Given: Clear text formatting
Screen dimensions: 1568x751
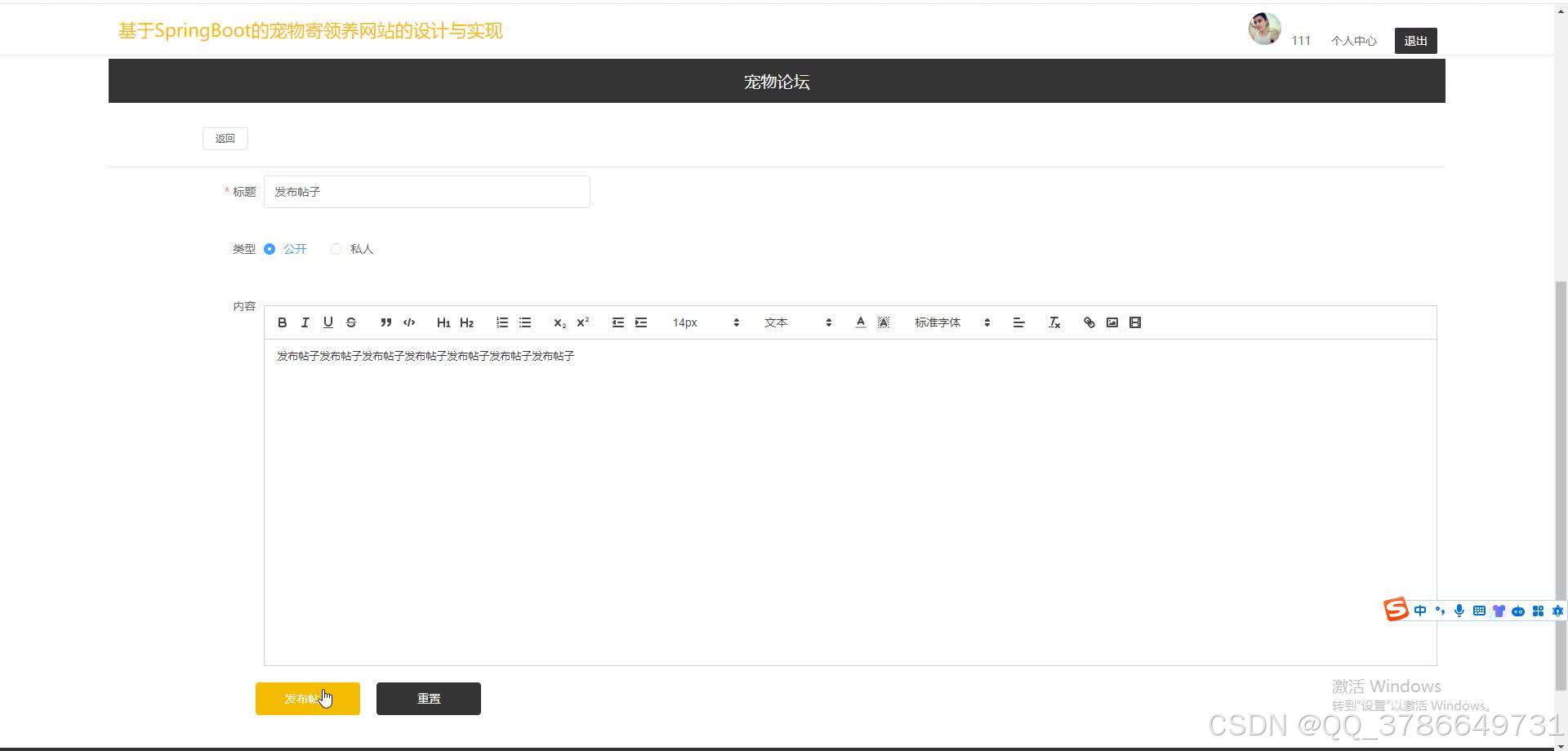Looking at the screenshot, I should [x=1053, y=322].
